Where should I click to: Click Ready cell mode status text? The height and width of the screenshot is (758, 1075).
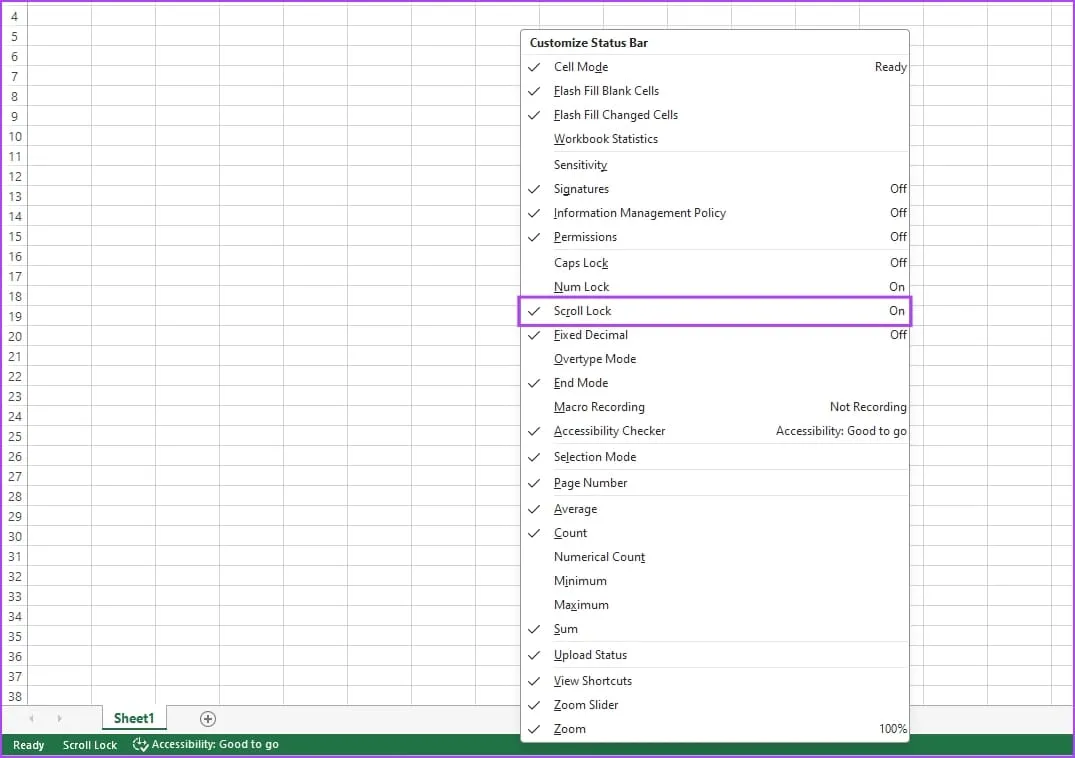click(x=29, y=745)
